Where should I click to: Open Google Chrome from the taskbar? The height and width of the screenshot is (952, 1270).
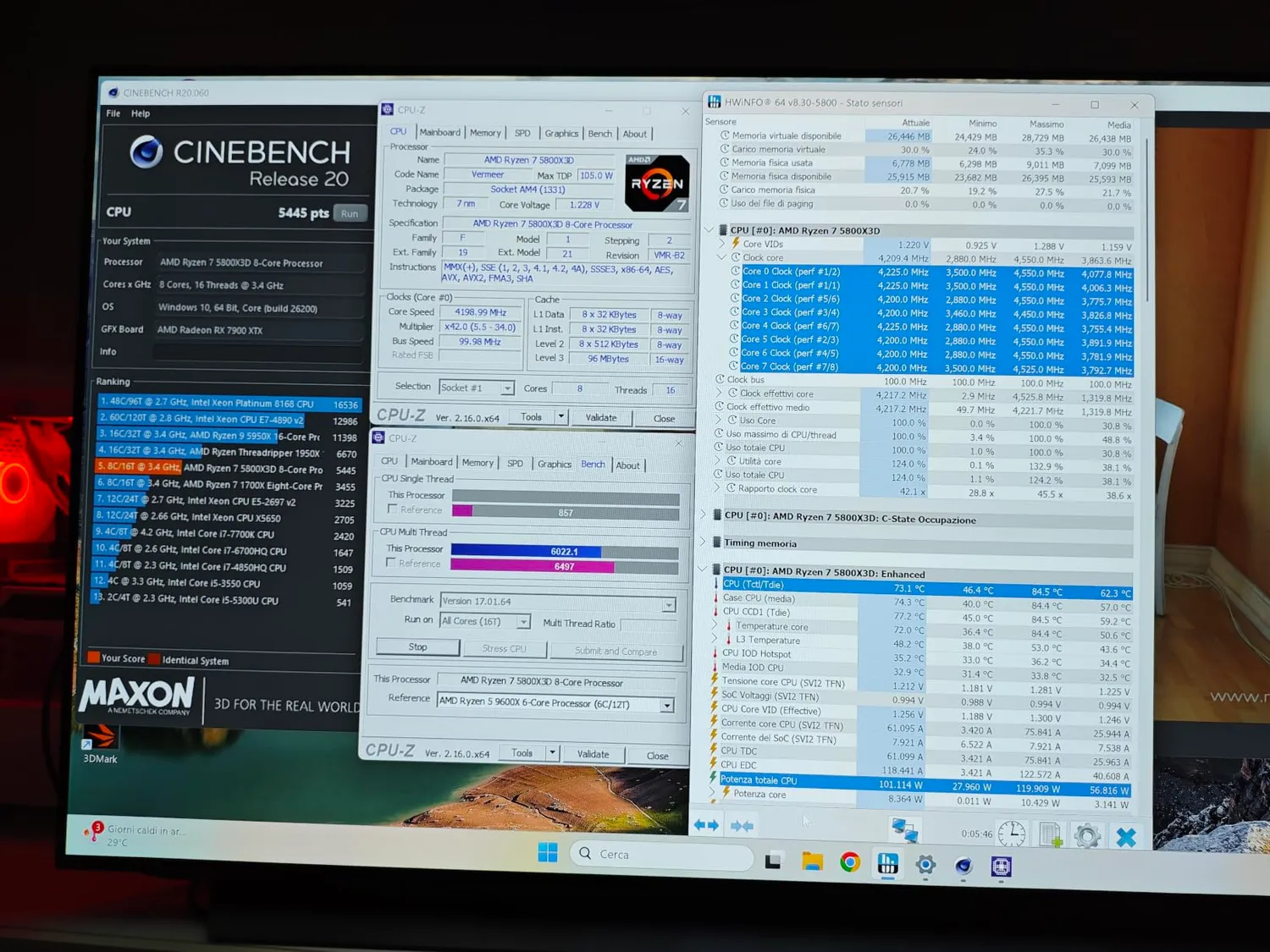click(850, 862)
